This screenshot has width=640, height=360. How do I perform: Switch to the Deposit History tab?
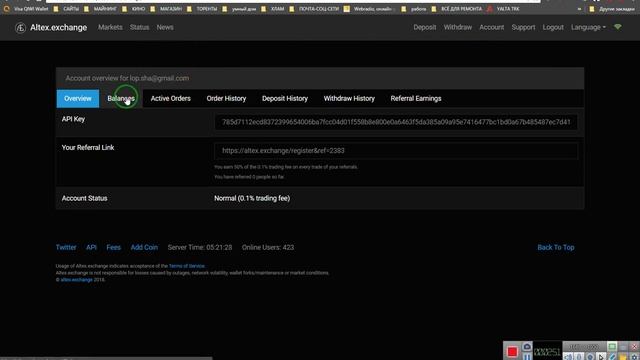click(285, 98)
